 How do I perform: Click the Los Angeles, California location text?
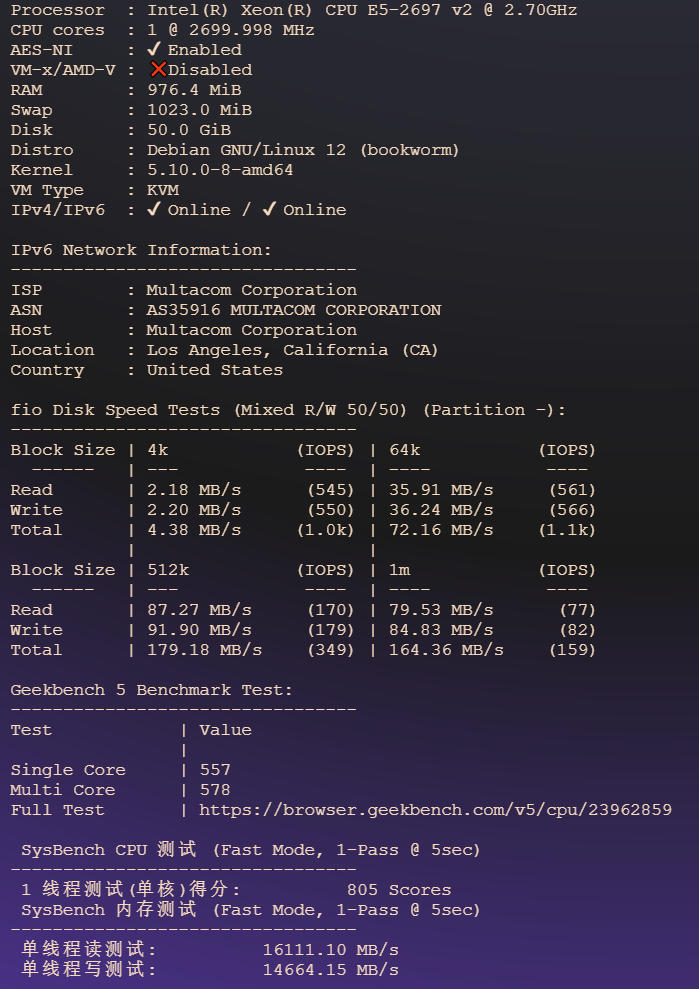(x=292, y=350)
